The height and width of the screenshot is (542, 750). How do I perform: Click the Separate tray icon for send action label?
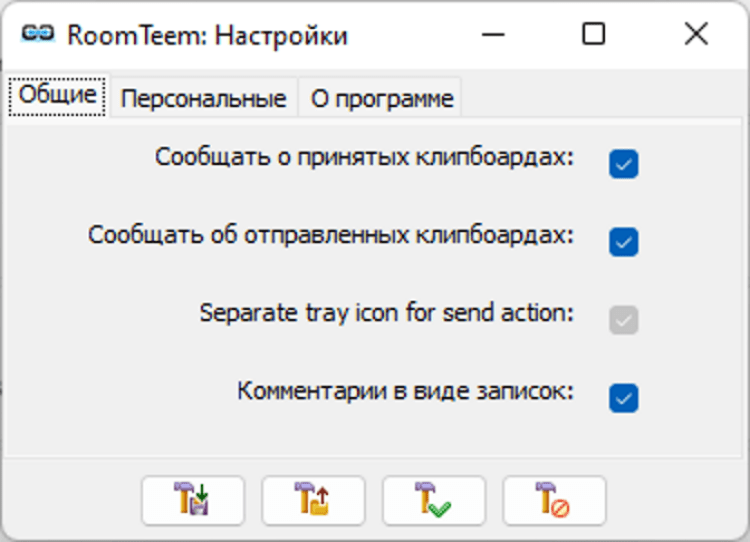(x=386, y=313)
